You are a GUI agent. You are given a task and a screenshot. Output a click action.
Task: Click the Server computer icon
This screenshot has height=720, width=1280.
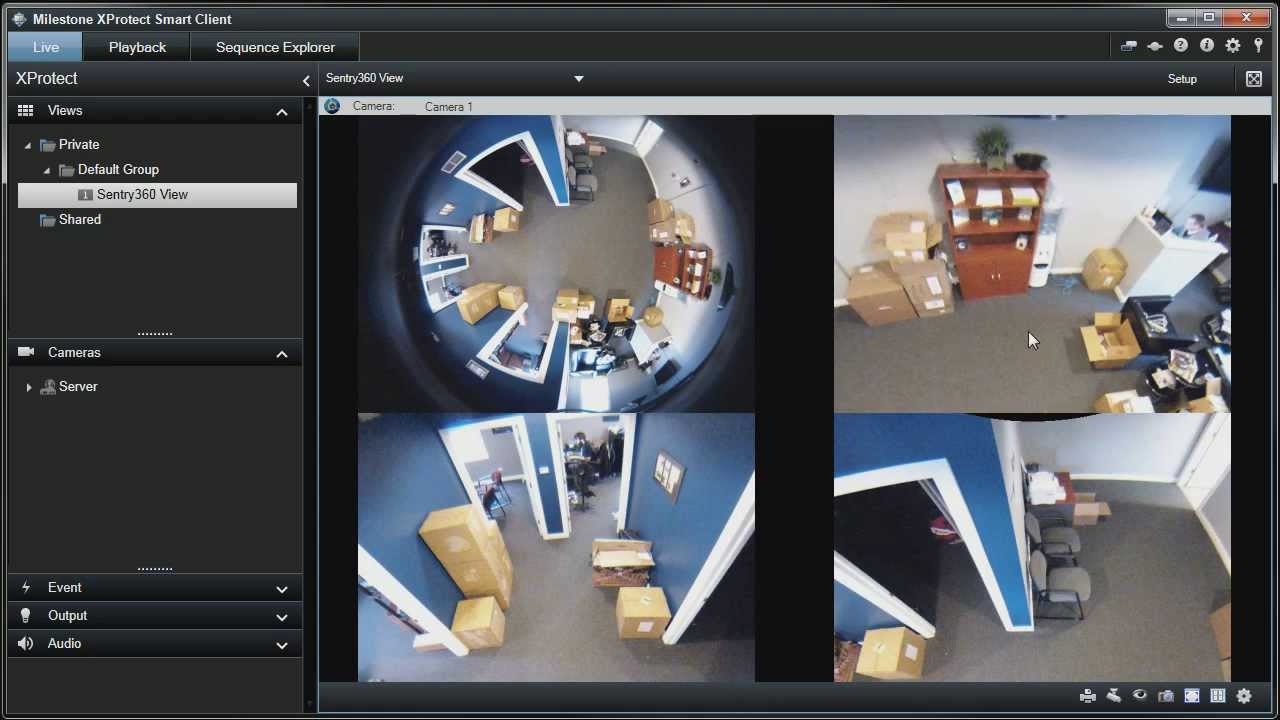[47, 387]
